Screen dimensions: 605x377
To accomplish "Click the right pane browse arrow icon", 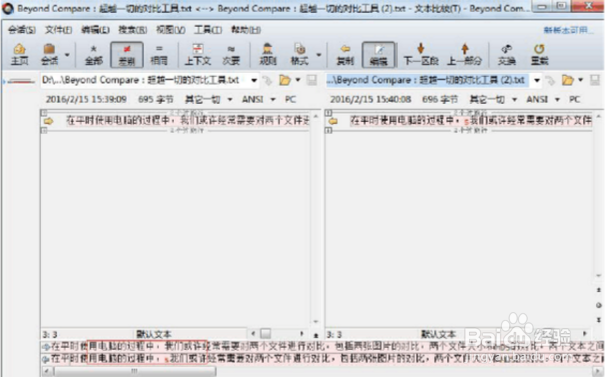I will [x=550, y=80].
